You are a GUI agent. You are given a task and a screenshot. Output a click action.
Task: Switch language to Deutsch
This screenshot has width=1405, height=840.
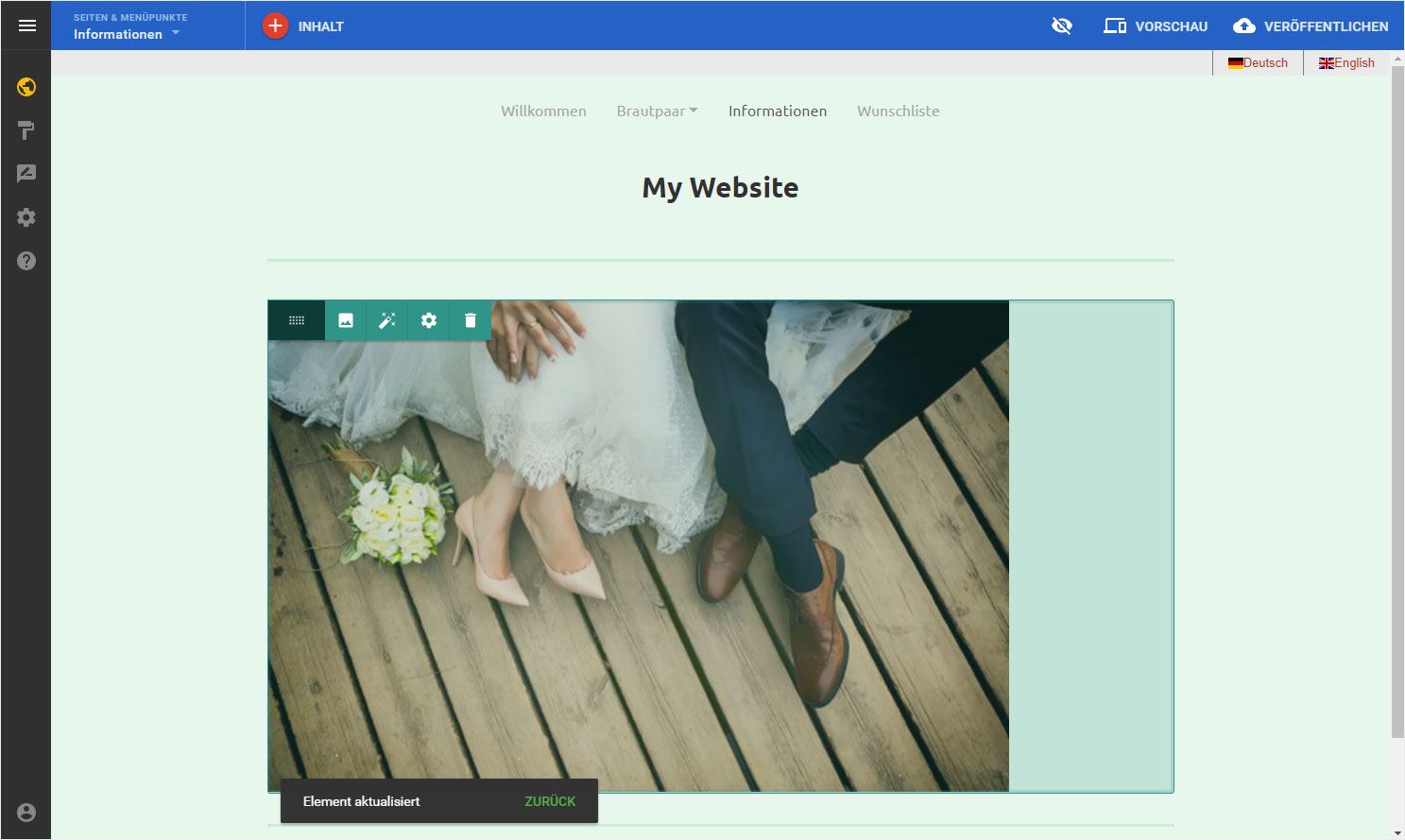(1258, 62)
